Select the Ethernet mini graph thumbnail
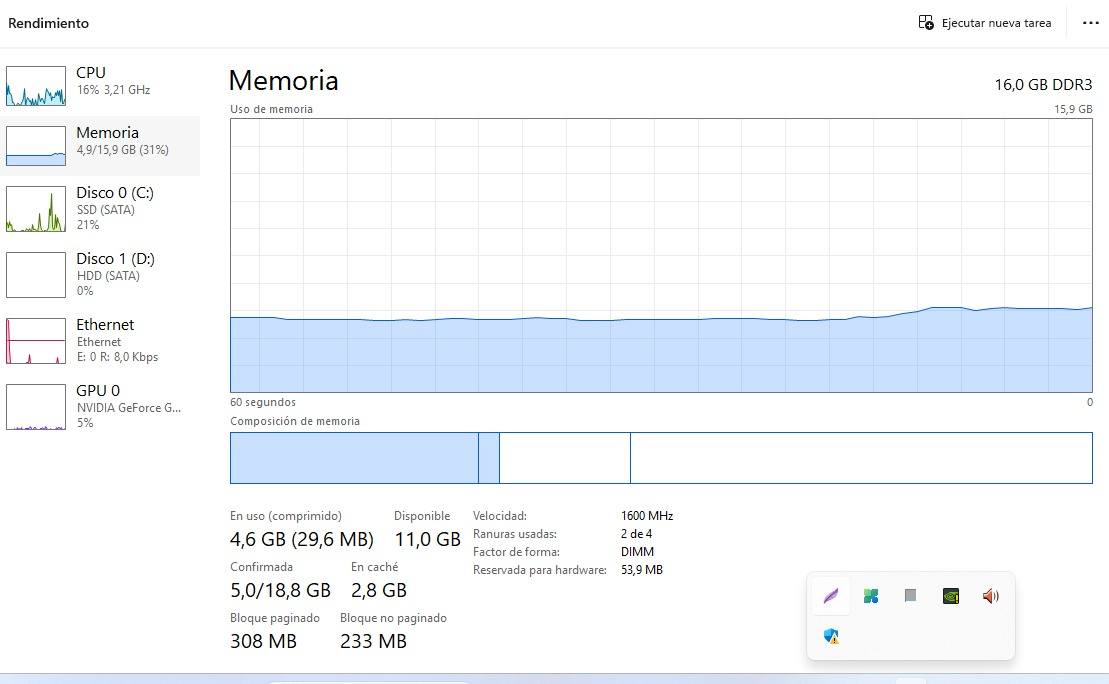This screenshot has height=684, width=1109. point(36,341)
